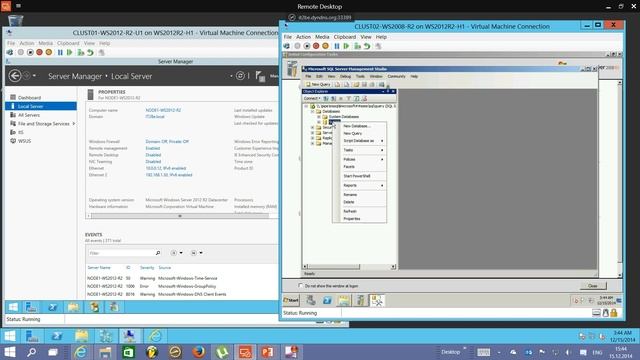Click orange Save icon in CLUST02 toolbar
The image size is (640, 360).
click(x=325, y=46)
